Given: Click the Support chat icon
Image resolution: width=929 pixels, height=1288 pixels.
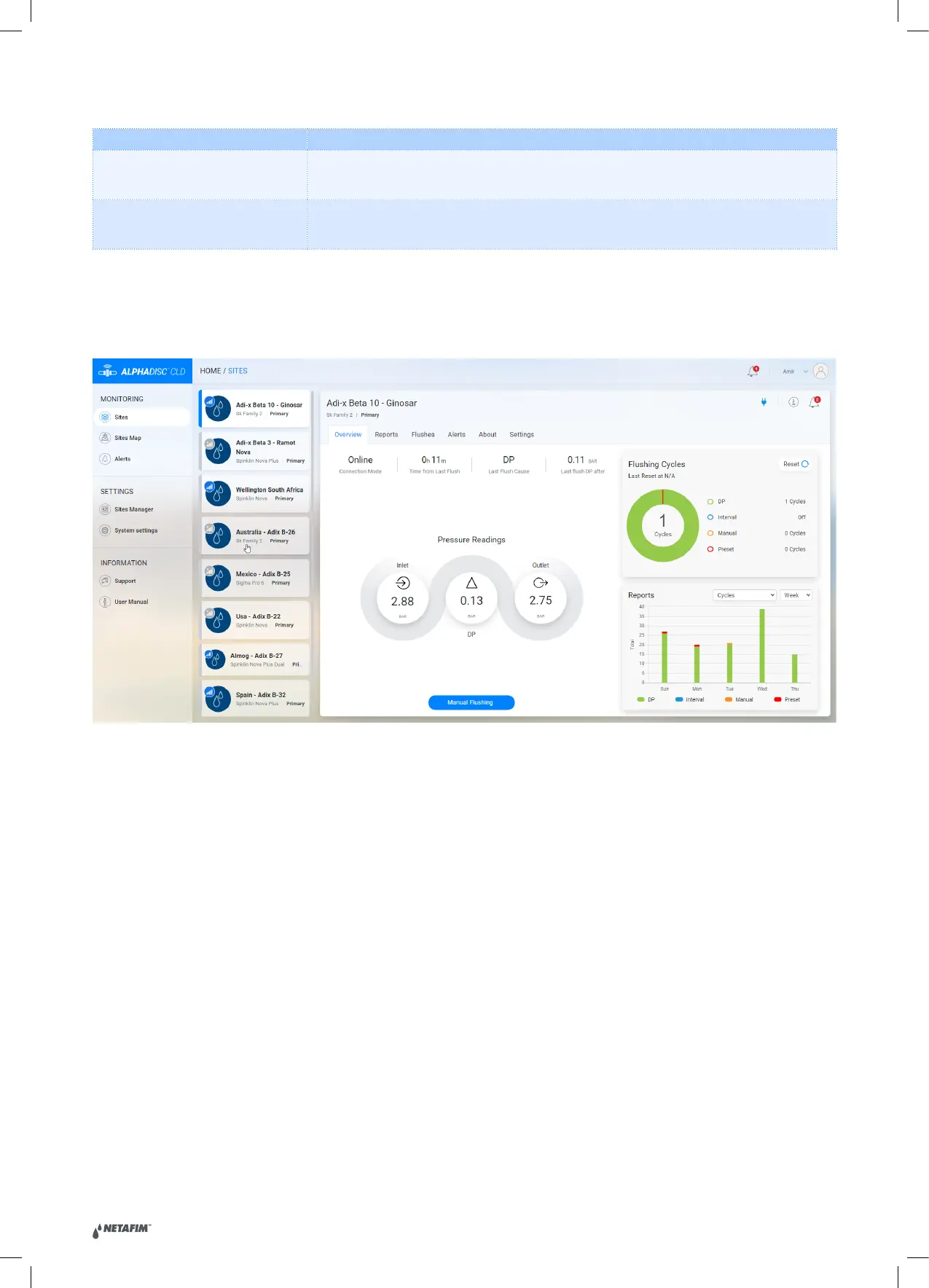Looking at the screenshot, I should point(105,581).
